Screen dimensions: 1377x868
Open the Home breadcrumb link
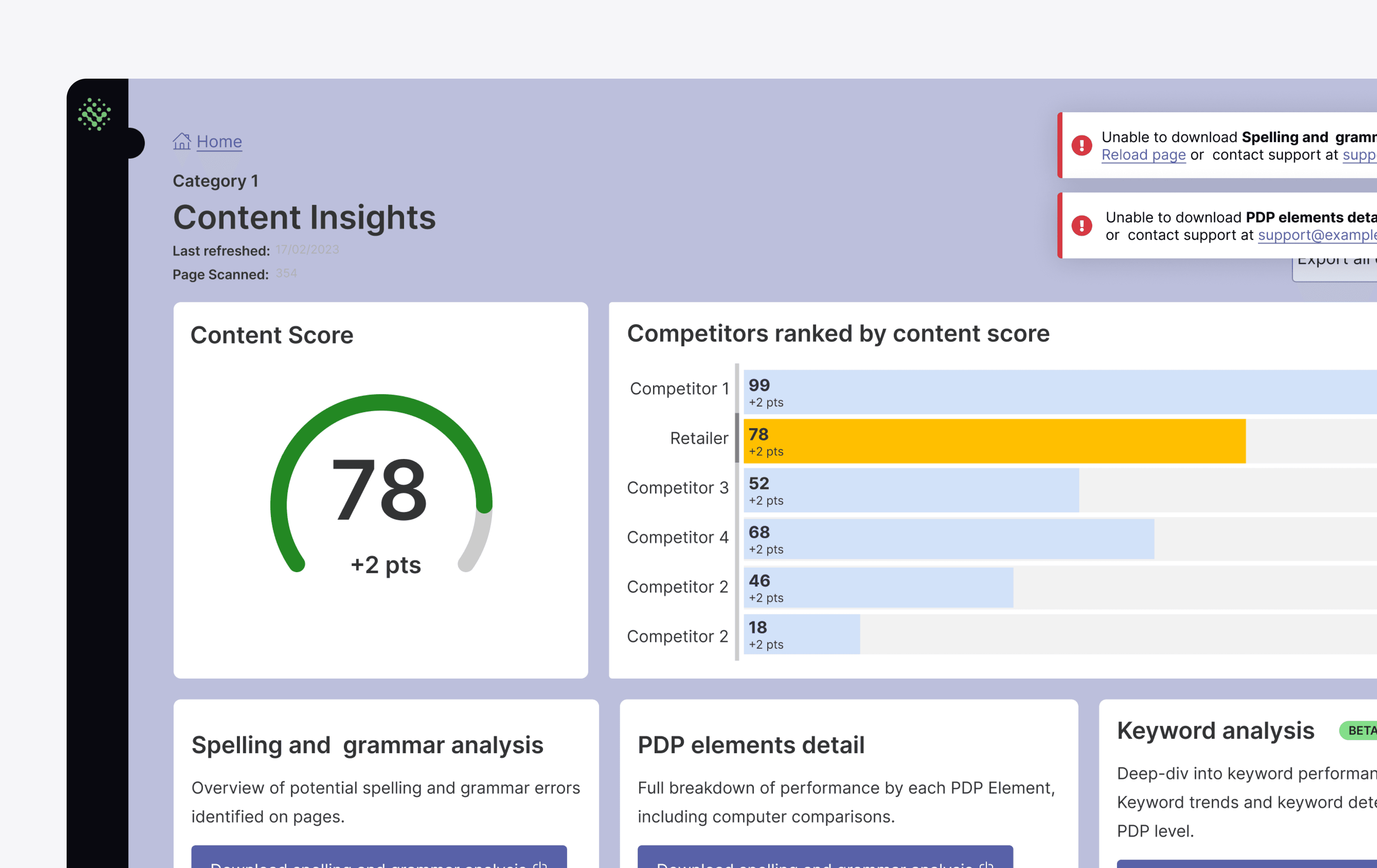click(x=219, y=141)
